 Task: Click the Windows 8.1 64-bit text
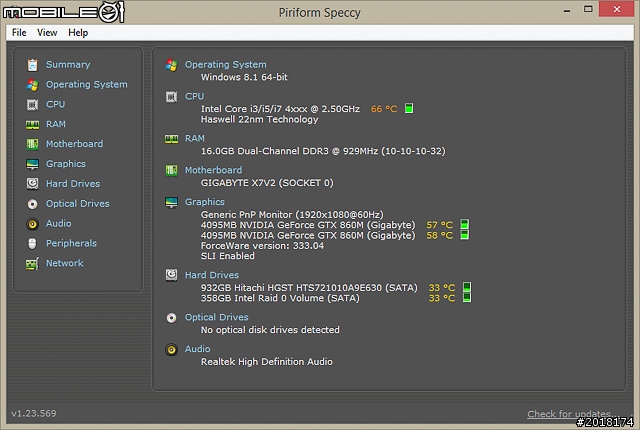click(244, 77)
